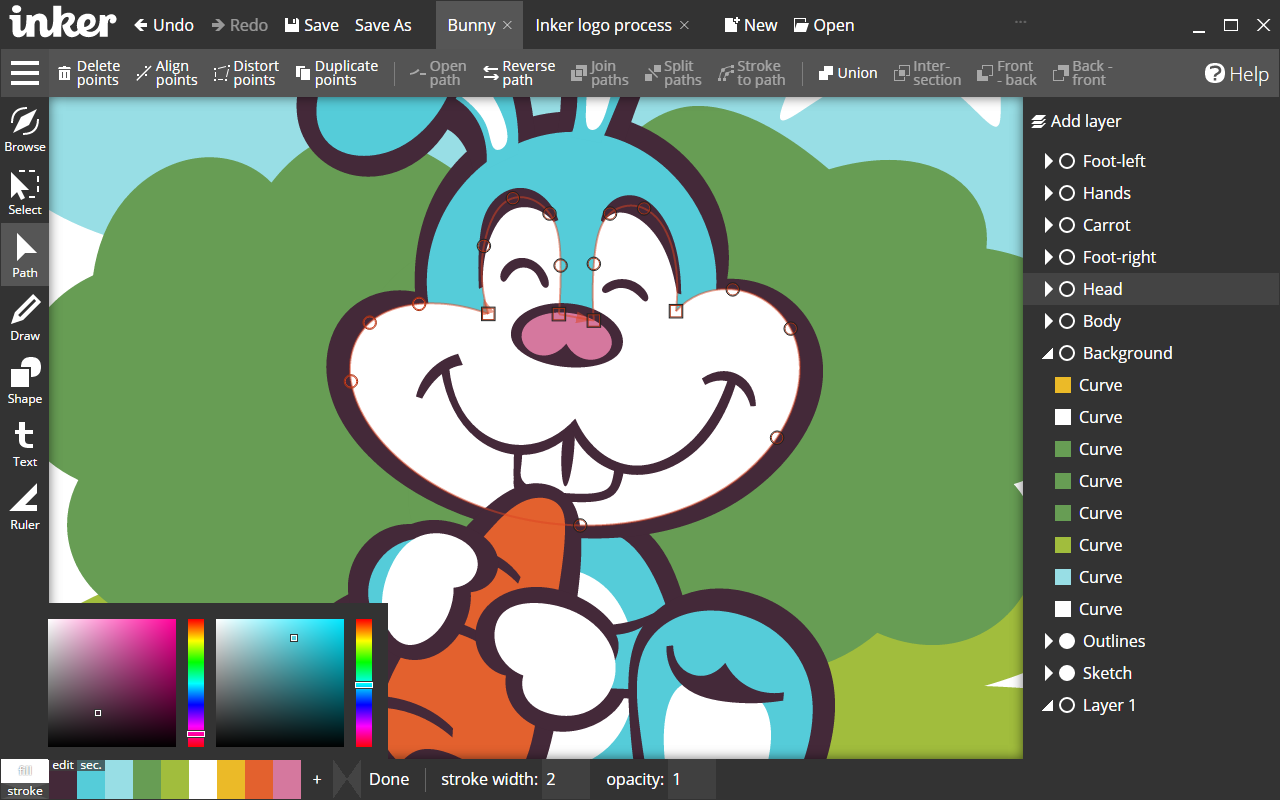The height and width of the screenshot is (800, 1280).
Task: Select the Draw tool
Action: [x=24, y=318]
